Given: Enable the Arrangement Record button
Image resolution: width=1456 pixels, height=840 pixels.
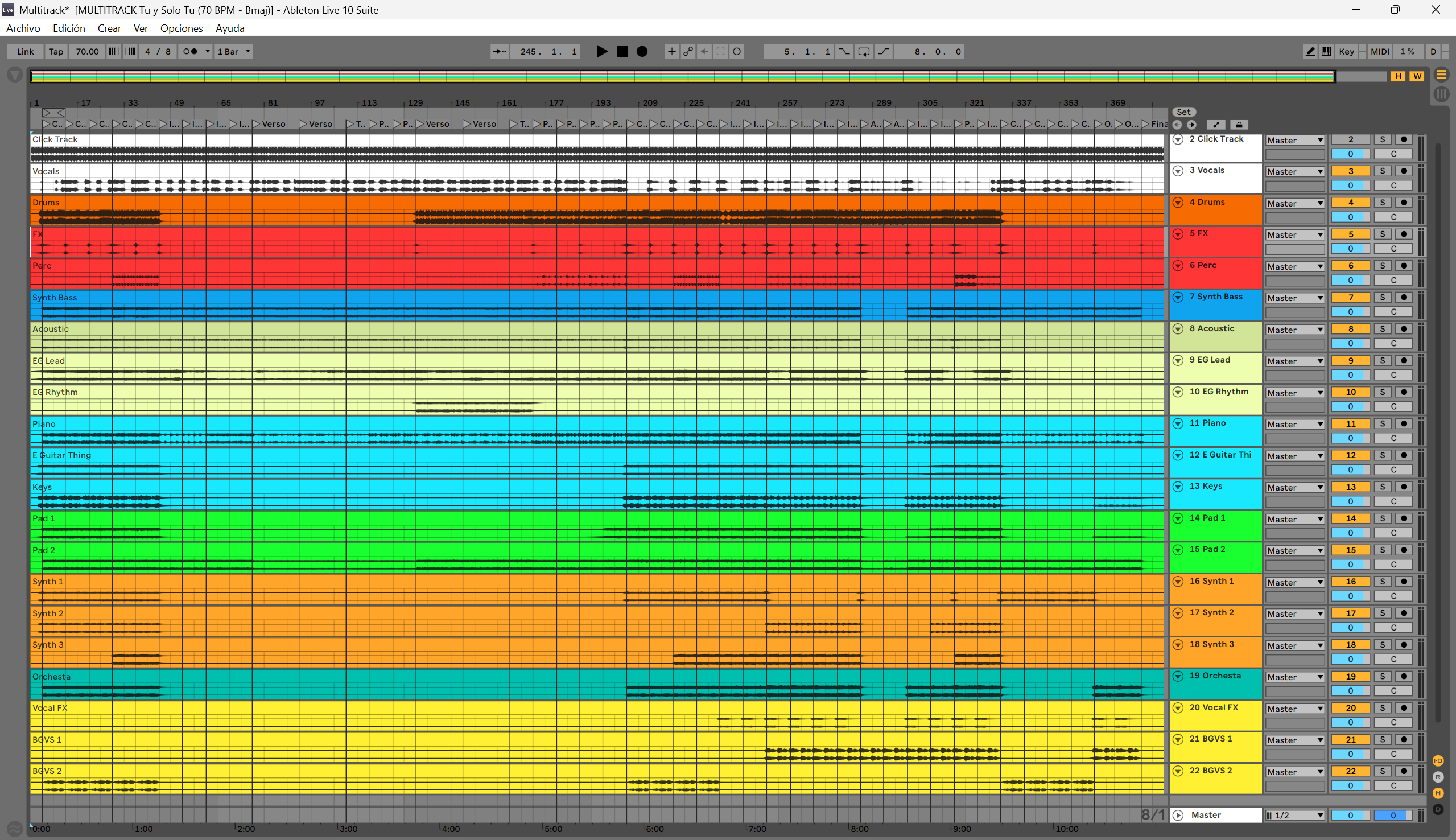Looking at the screenshot, I should tap(642, 51).
